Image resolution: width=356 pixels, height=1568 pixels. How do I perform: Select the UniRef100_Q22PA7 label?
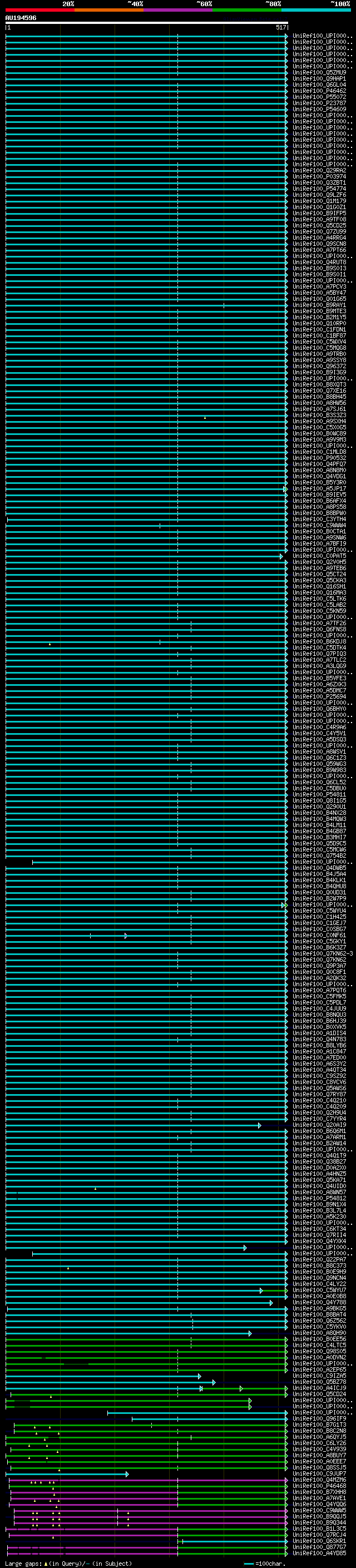(x=319, y=1259)
